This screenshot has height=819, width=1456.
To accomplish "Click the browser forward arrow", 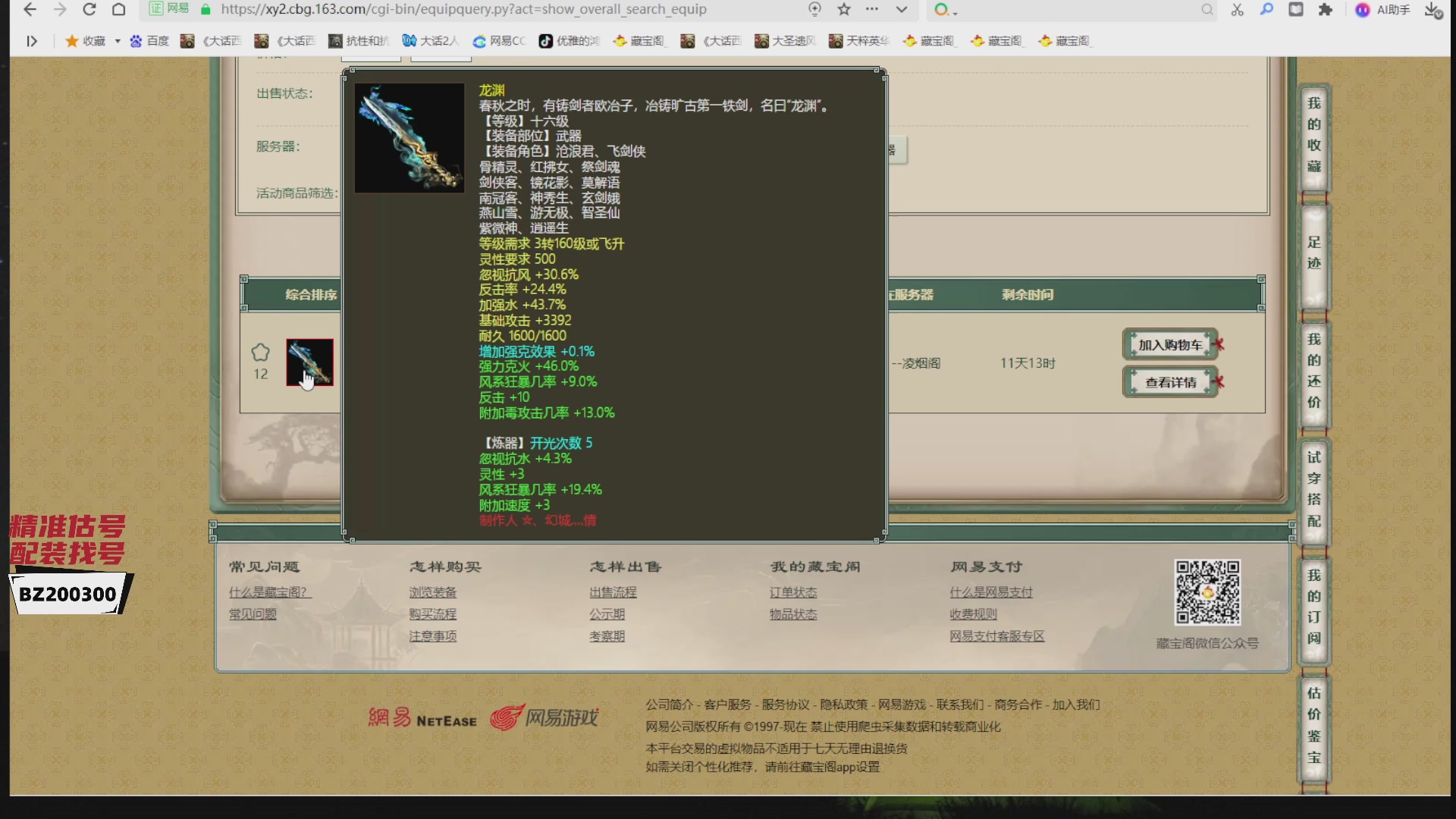I will tap(60, 10).
